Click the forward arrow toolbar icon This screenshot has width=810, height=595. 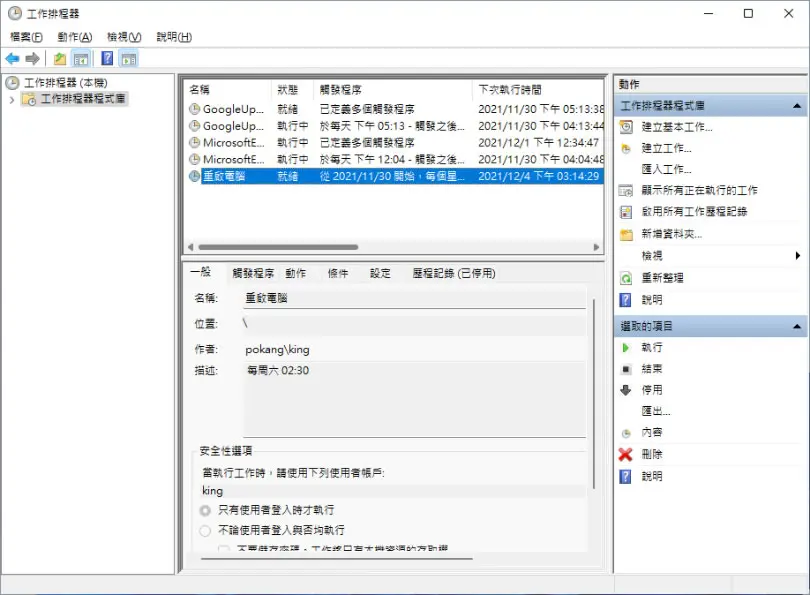pos(33,59)
